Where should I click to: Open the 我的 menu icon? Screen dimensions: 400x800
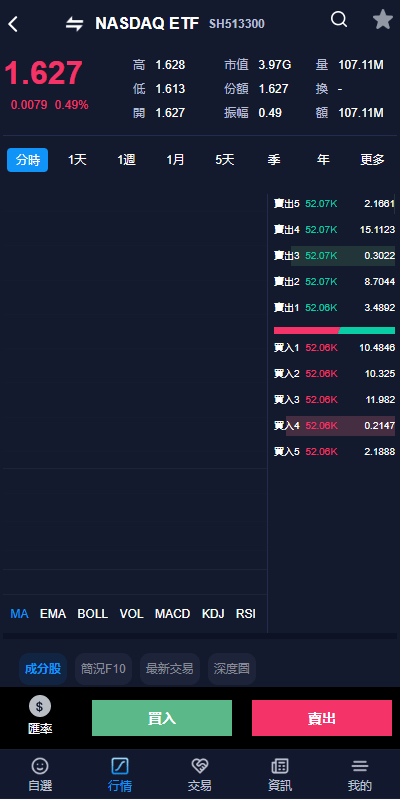coord(360,766)
